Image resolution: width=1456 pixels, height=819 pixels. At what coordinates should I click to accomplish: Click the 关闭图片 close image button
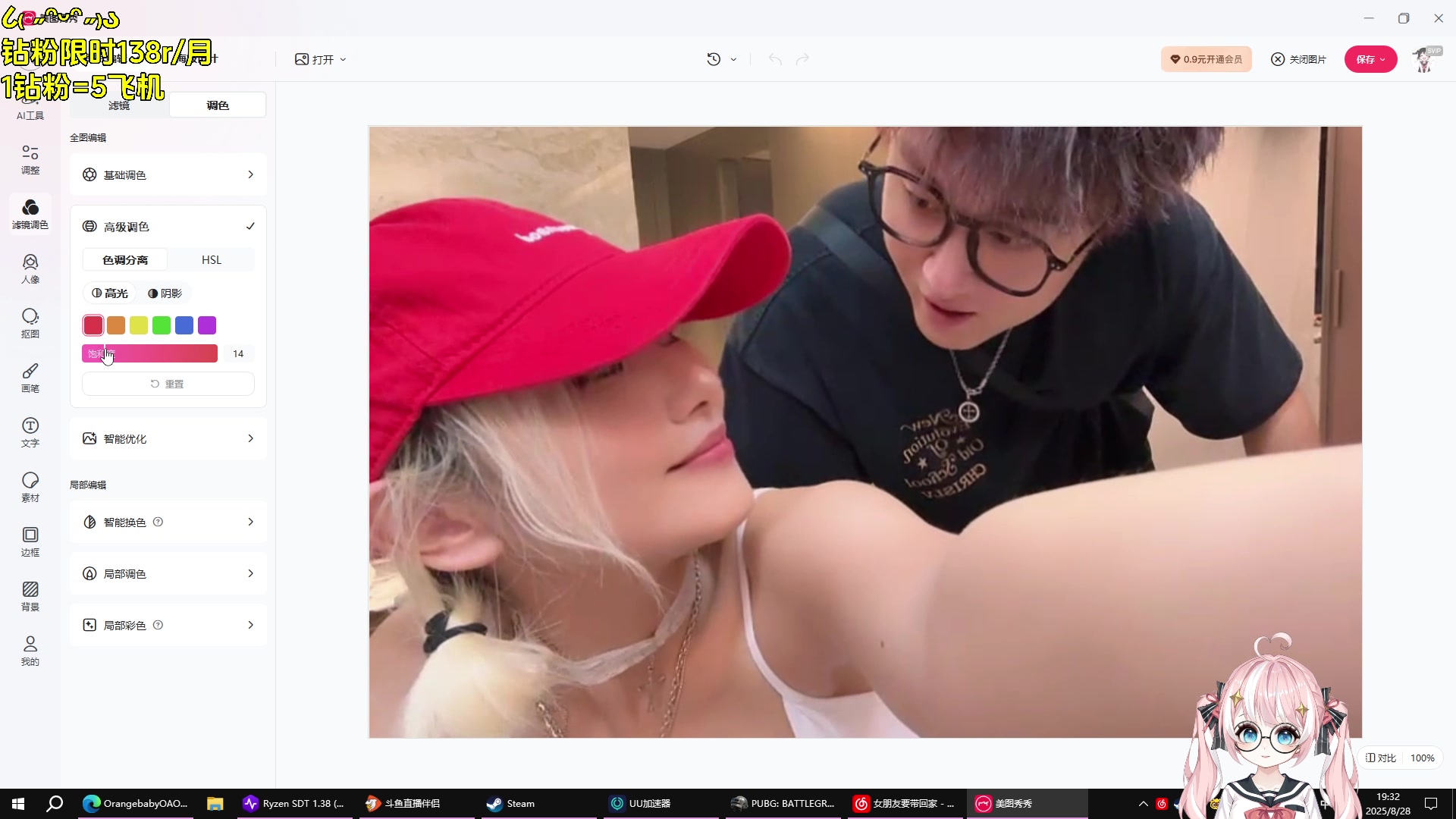pyautogui.click(x=1298, y=59)
